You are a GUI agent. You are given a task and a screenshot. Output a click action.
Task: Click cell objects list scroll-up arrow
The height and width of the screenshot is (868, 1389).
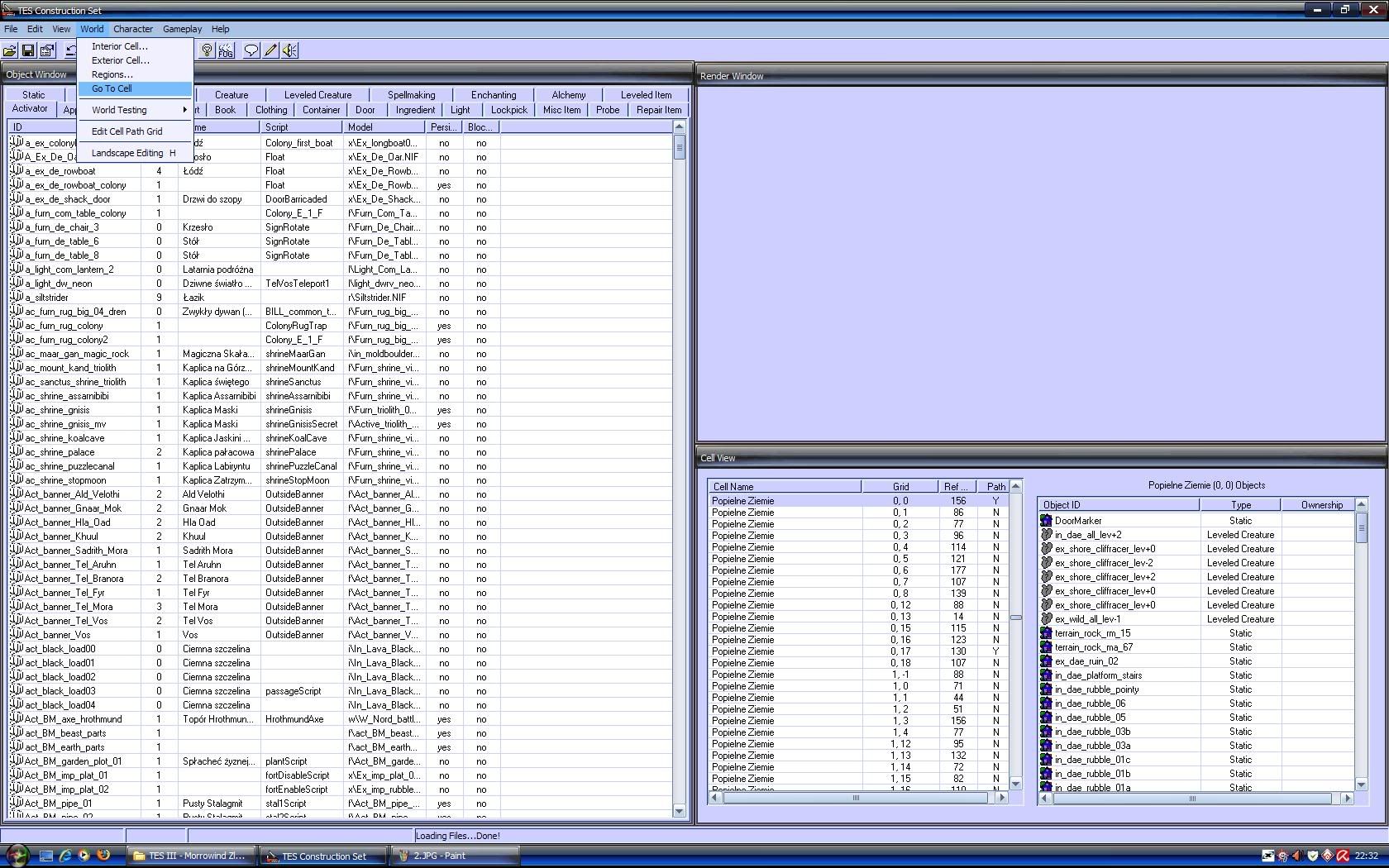coord(1362,504)
